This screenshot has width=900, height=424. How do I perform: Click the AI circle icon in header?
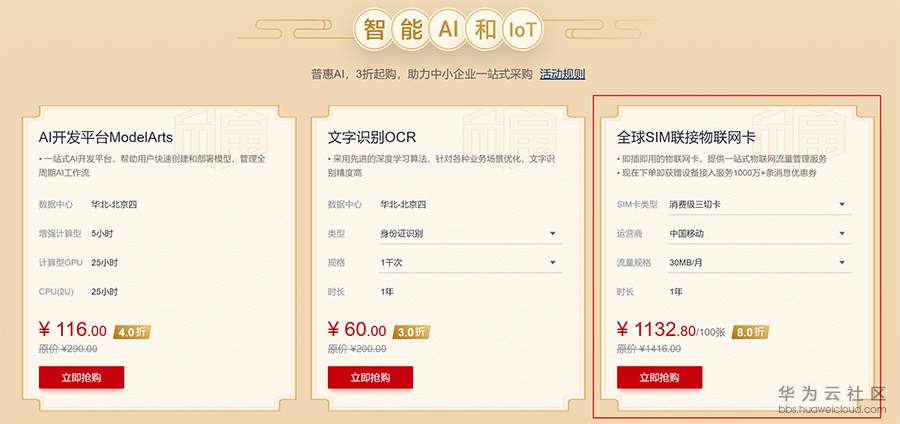click(x=449, y=29)
